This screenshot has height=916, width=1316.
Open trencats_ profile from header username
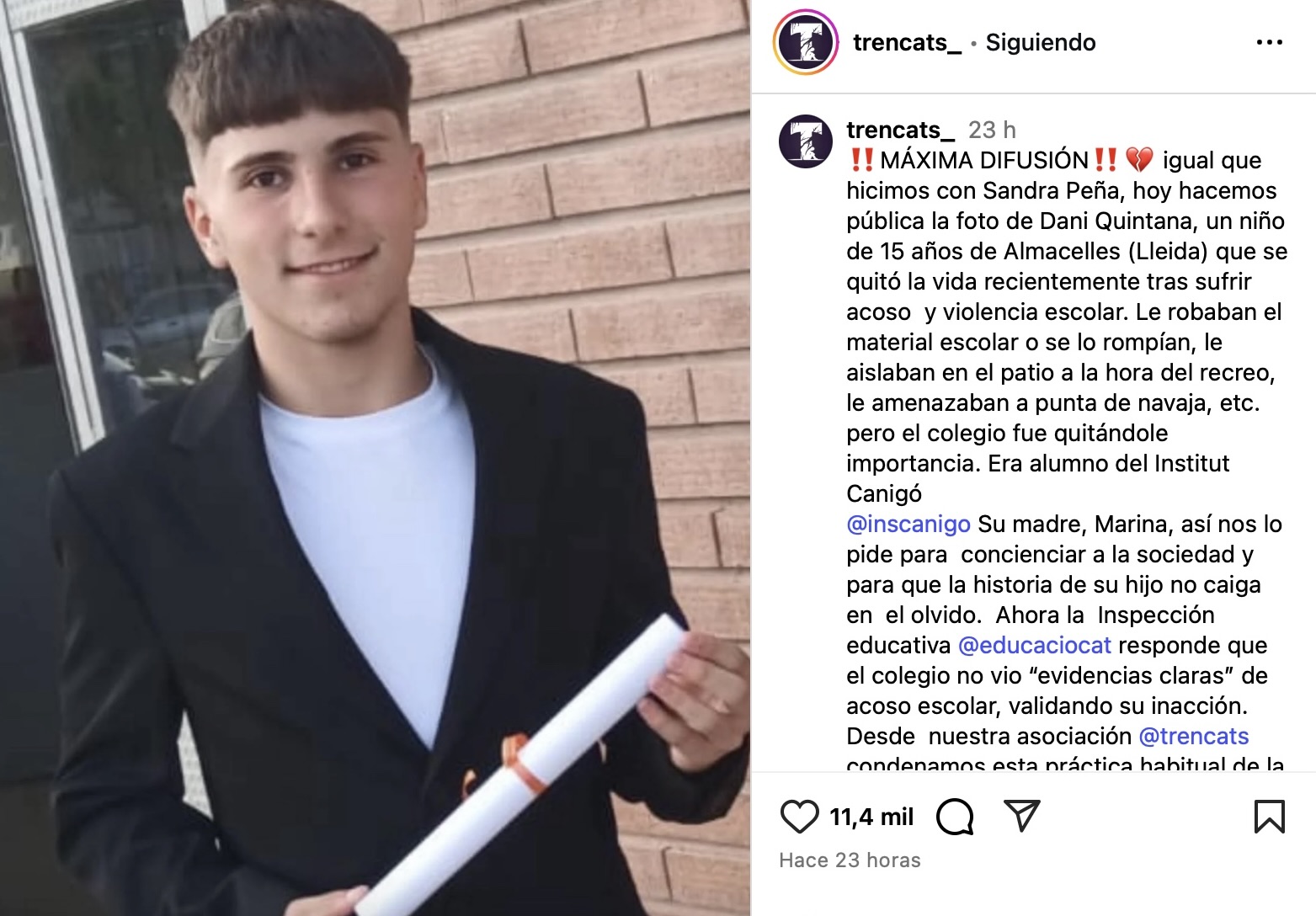coord(907,42)
